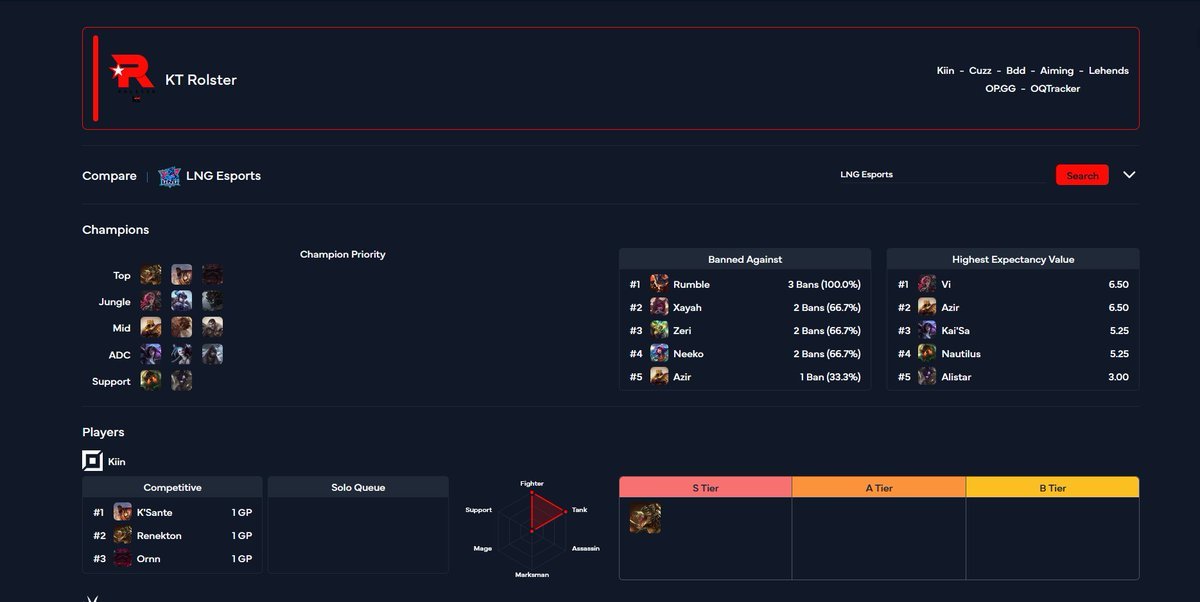This screenshot has height=602, width=1200.
Task: Click the champion thumbnail in S Tier column
Action: [645, 518]
